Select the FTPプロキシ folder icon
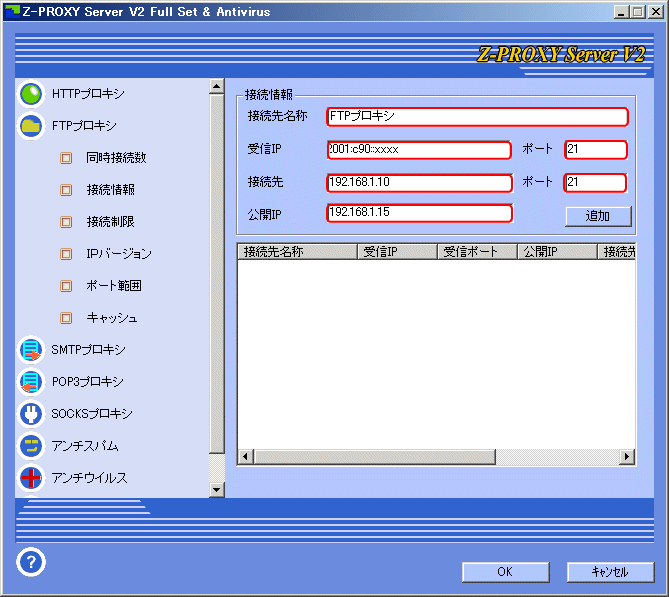This screenshot has width=669, height=597. coord(31,126)
